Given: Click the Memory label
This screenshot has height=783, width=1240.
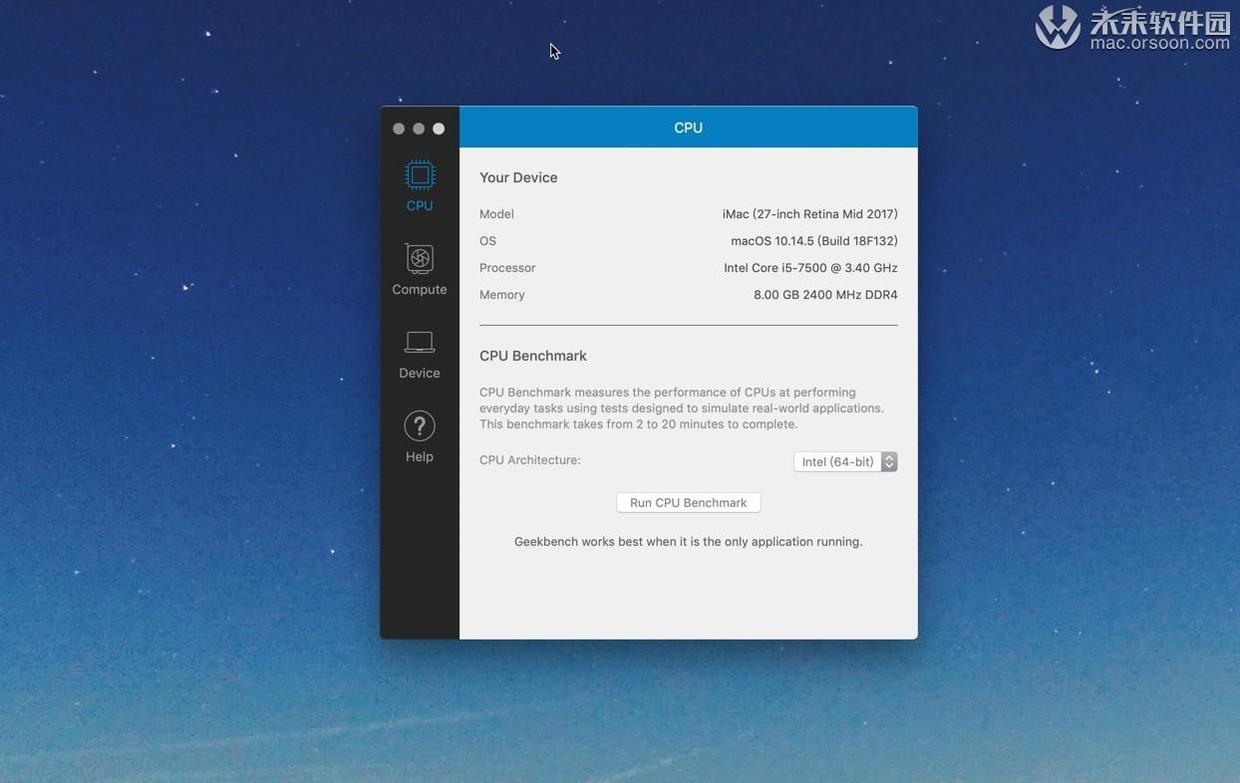Looking at the screenshot, I should tap(502, 295).
